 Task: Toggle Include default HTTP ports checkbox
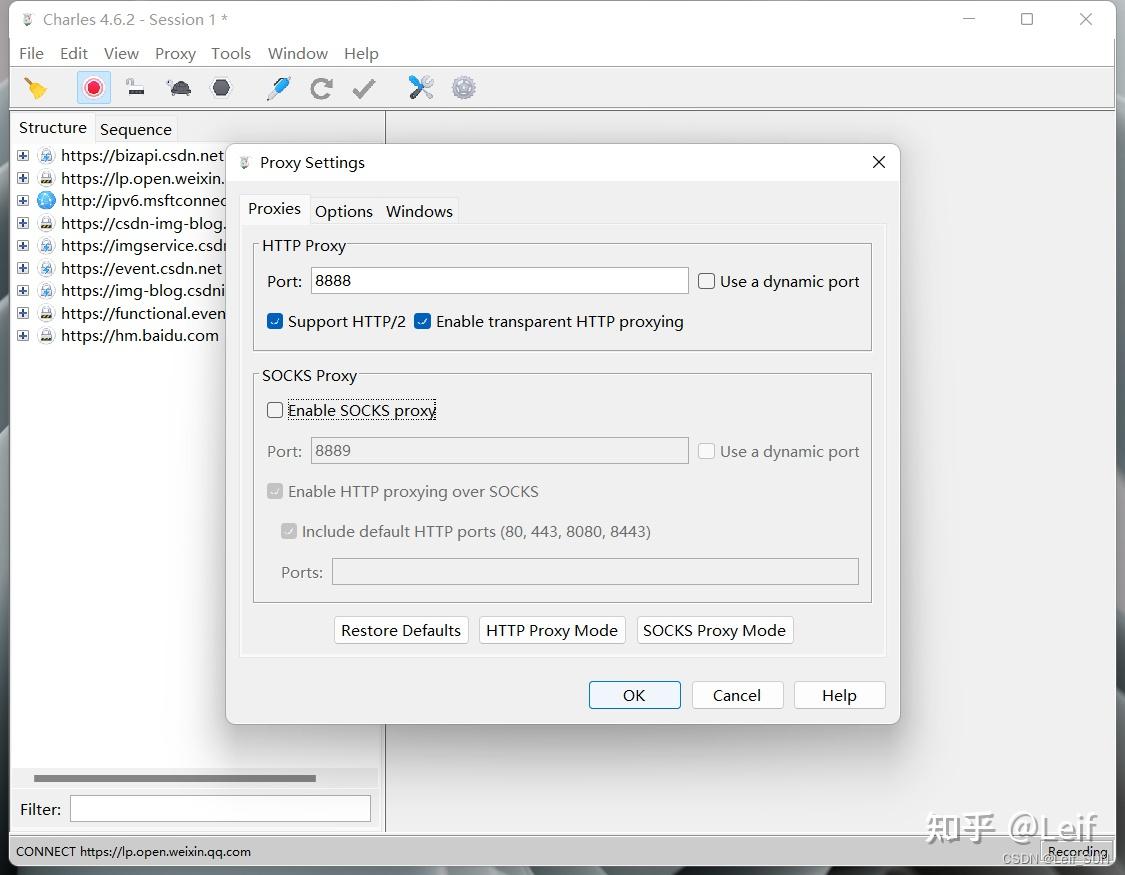[x=288, y=531]
